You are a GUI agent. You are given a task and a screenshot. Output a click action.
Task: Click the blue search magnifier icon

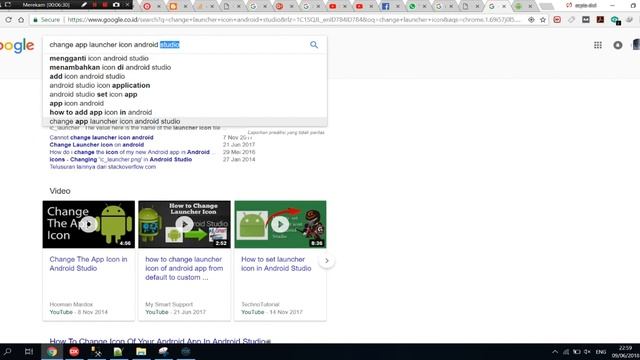[x=313, y=45]
